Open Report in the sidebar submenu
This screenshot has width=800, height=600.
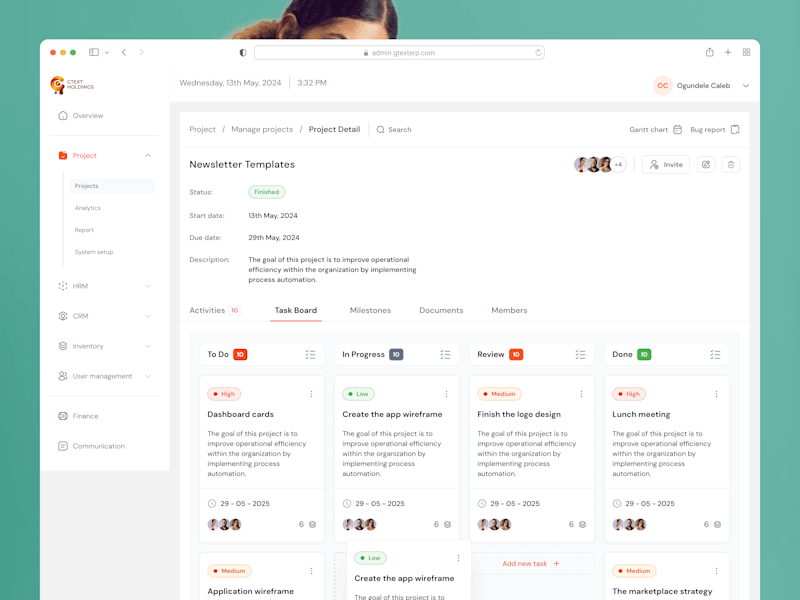click(x=84, y=230)
